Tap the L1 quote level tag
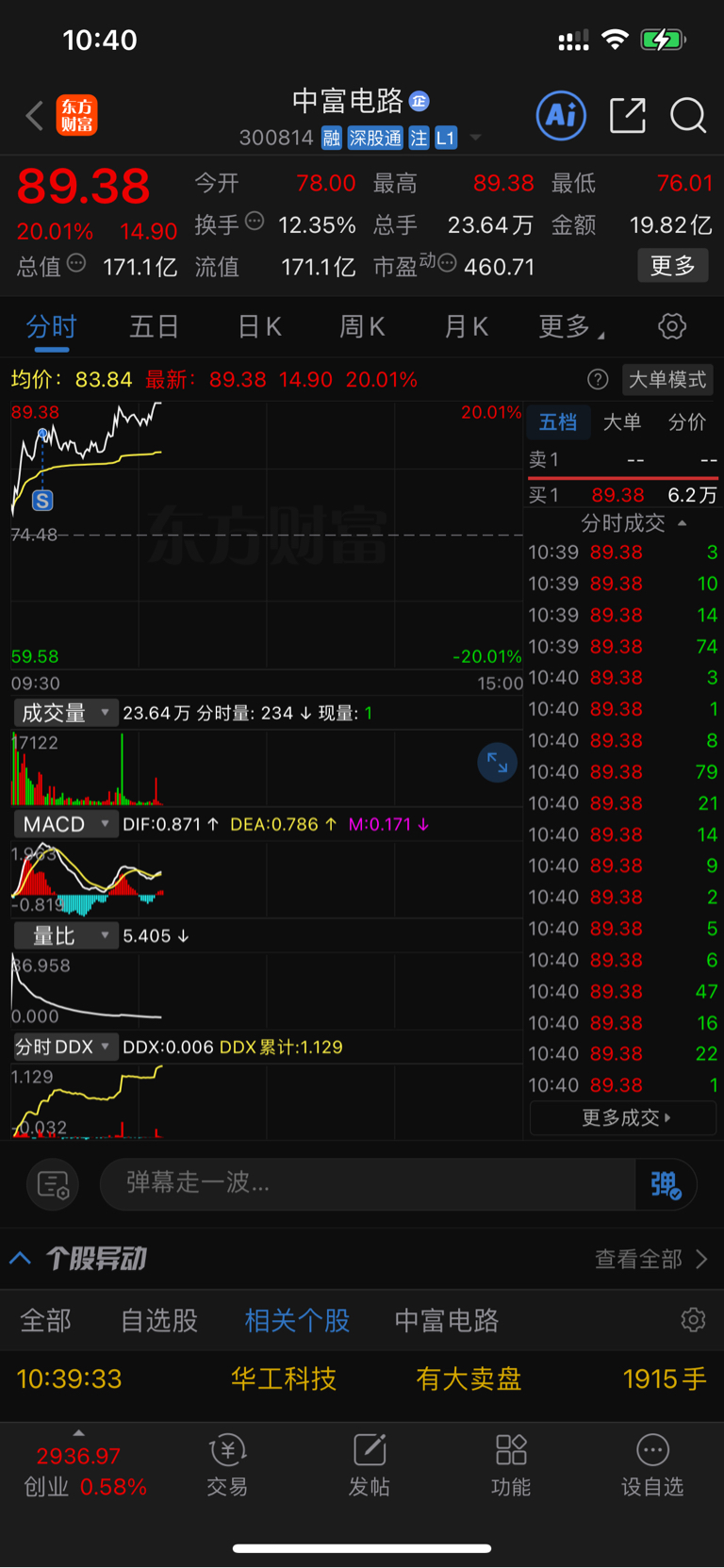Screen dimensions: 724x1568 (x=446, y=139)
